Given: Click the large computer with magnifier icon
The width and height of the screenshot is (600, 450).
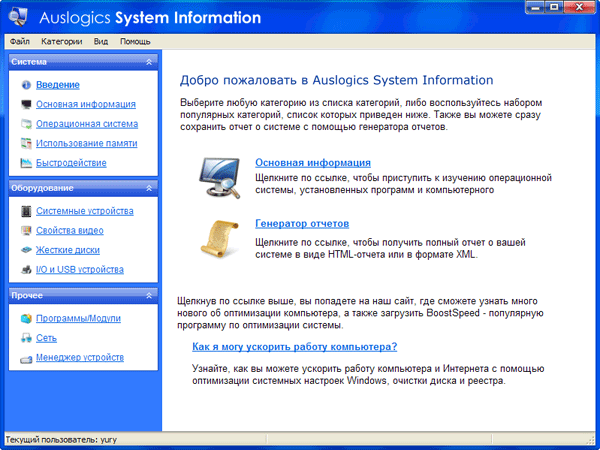Looking at the screenshot, I should coord(220,178).
